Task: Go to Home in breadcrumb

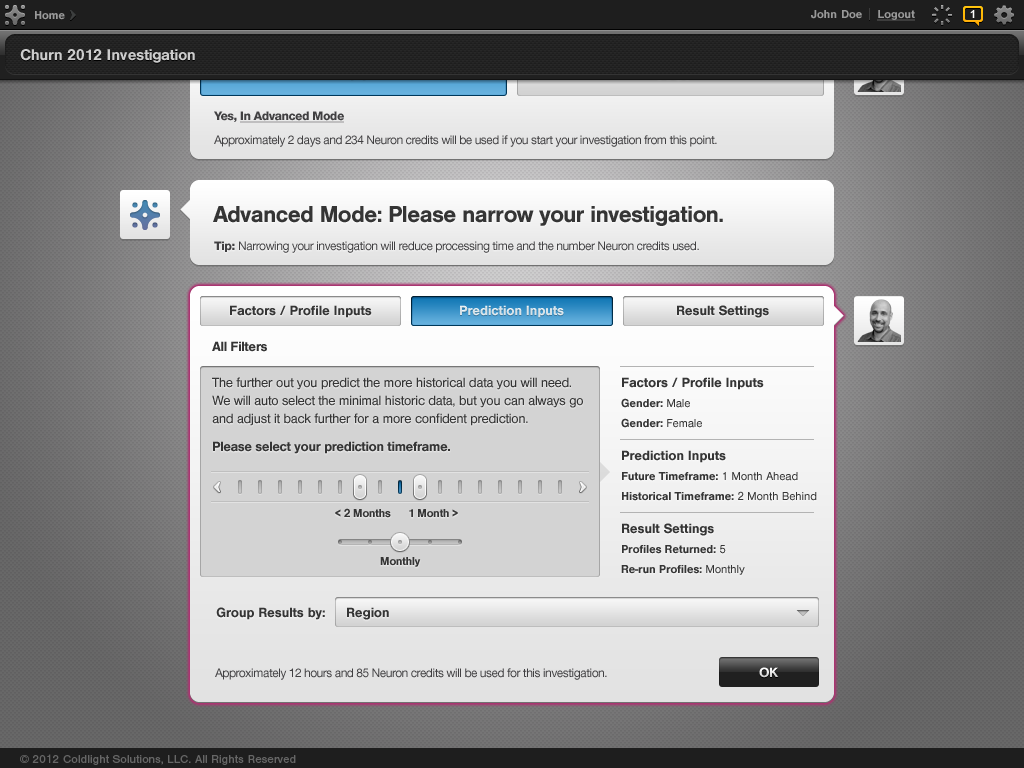Action: pos(49,15)
